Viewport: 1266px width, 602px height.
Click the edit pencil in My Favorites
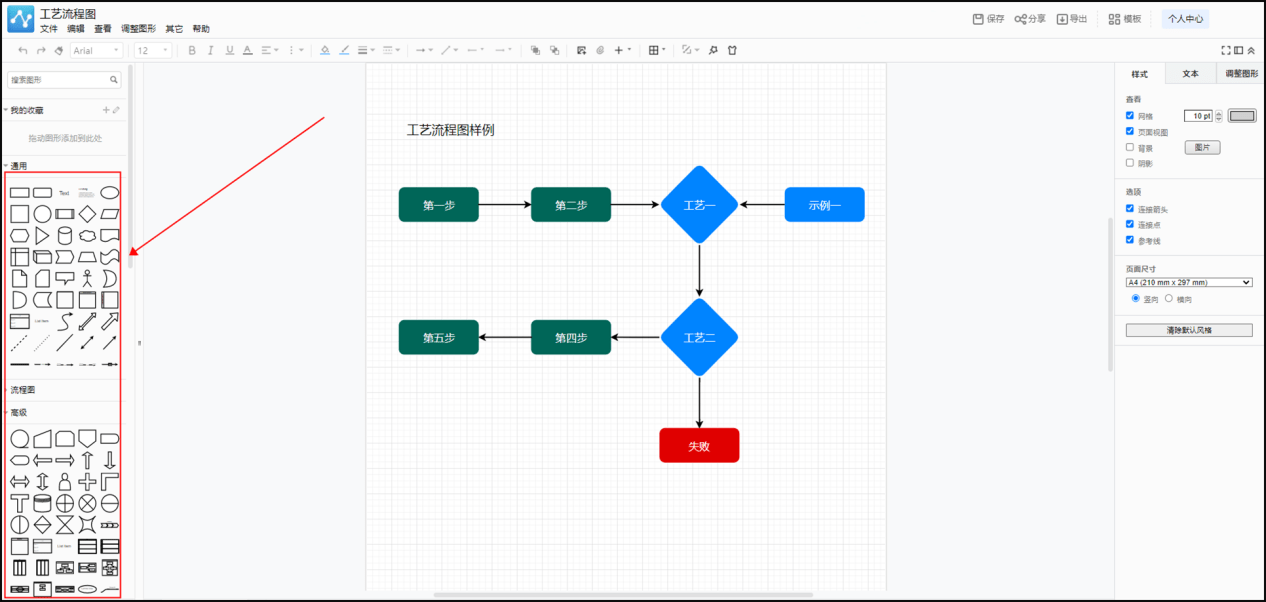116,110
